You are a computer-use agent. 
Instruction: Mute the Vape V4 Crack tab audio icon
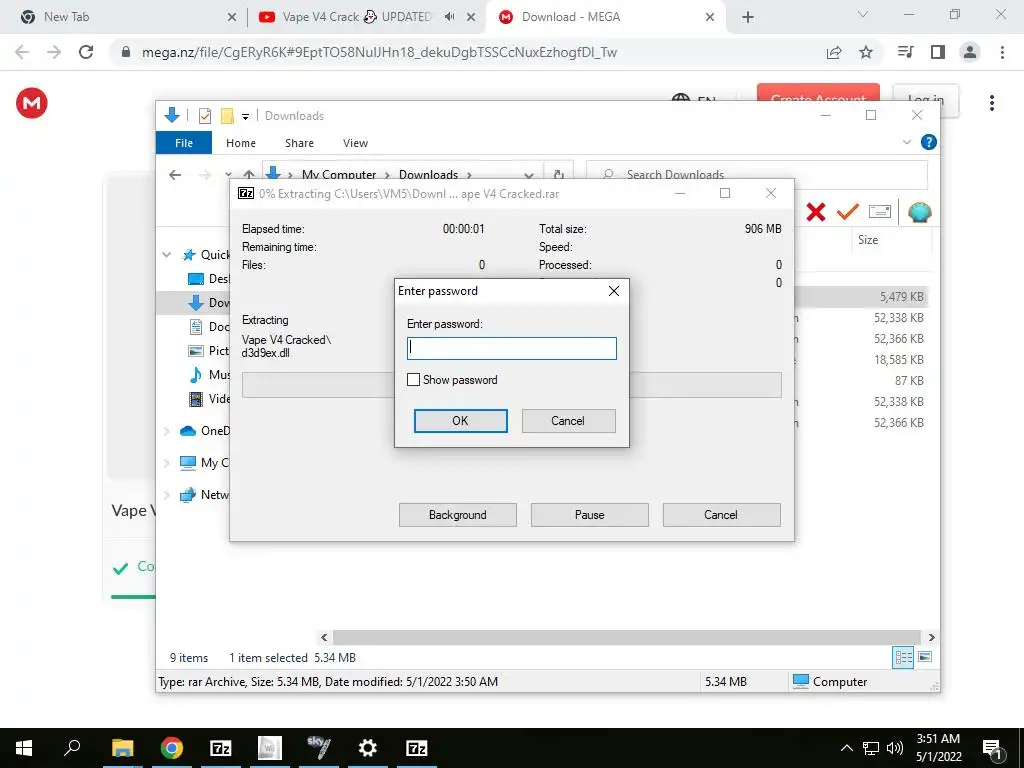[x=449, y=17]
